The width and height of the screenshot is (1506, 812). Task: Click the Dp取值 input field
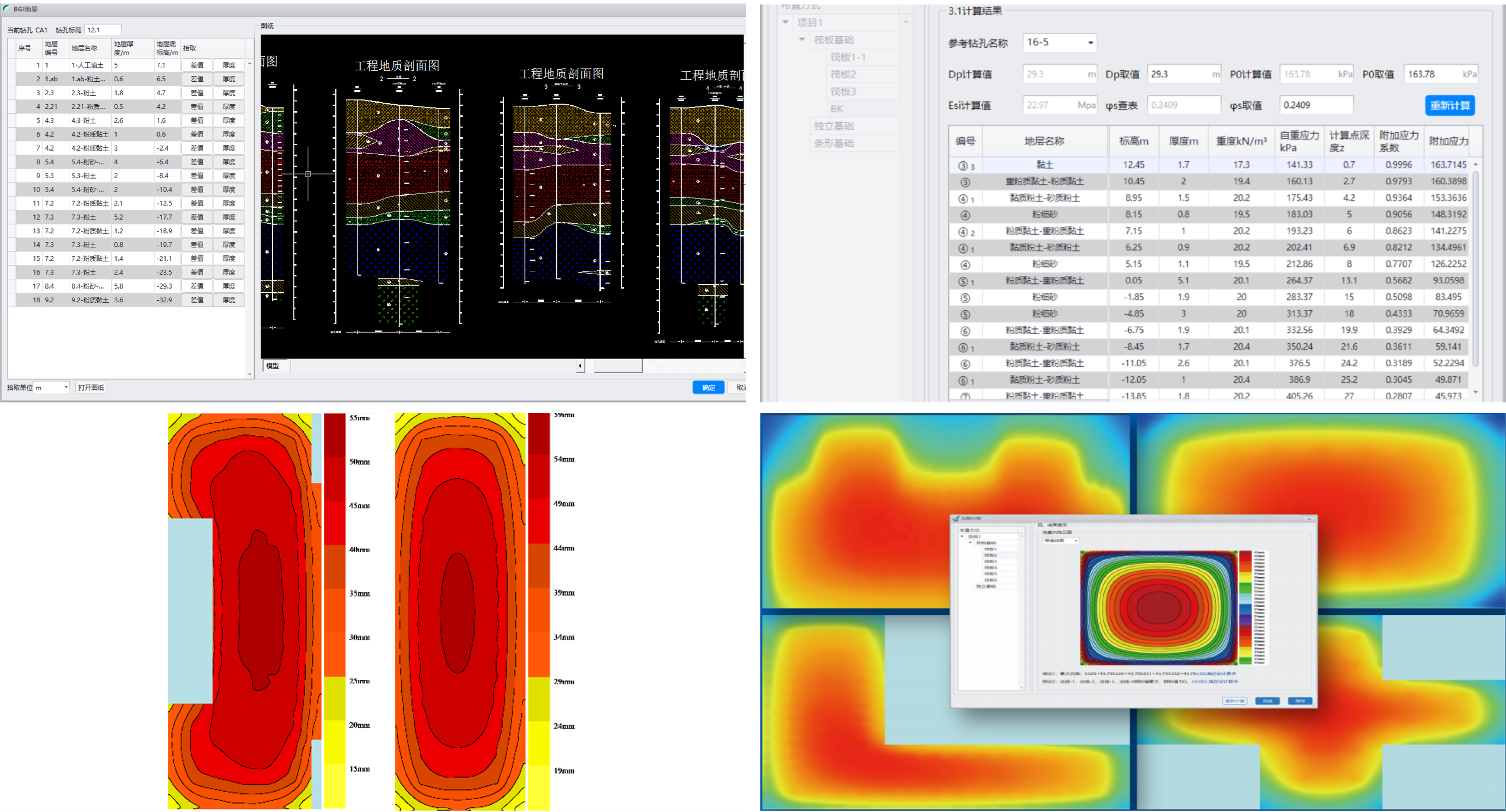coord(1178,74)
